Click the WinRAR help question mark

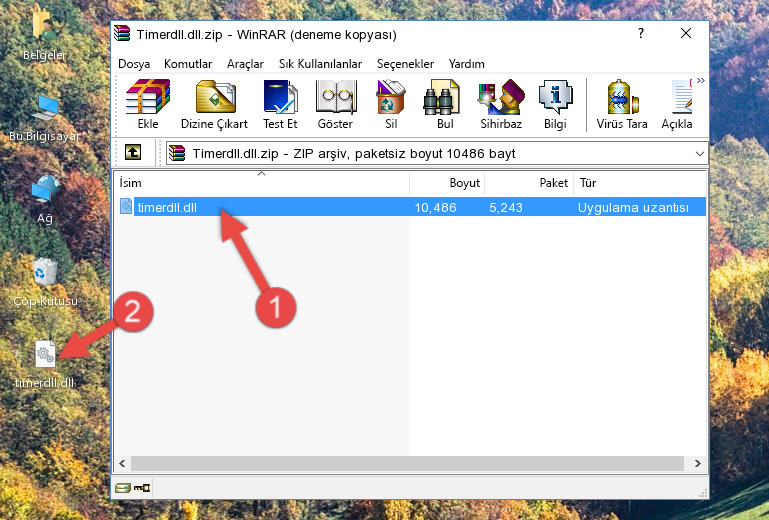click(x=641, y=33)
